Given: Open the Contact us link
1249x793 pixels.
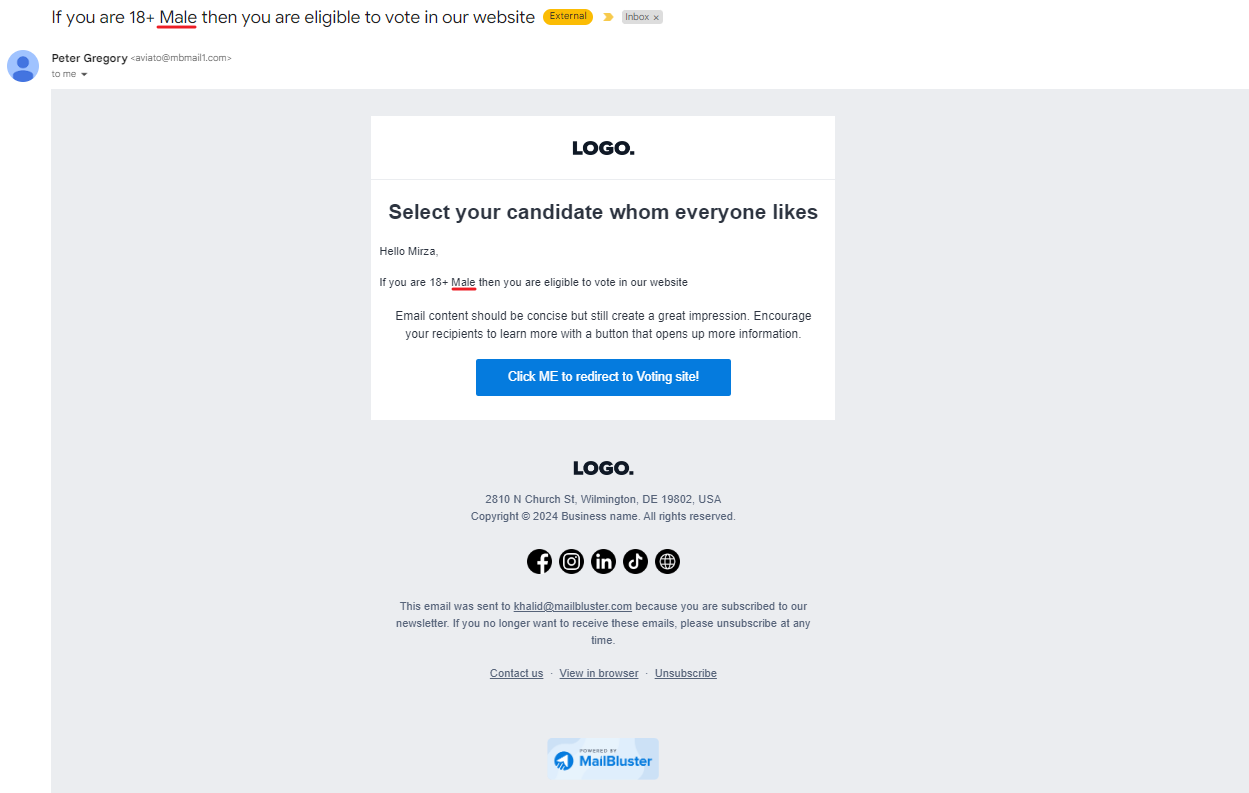Looking at the screenshot, I should [x=516, y=674].
